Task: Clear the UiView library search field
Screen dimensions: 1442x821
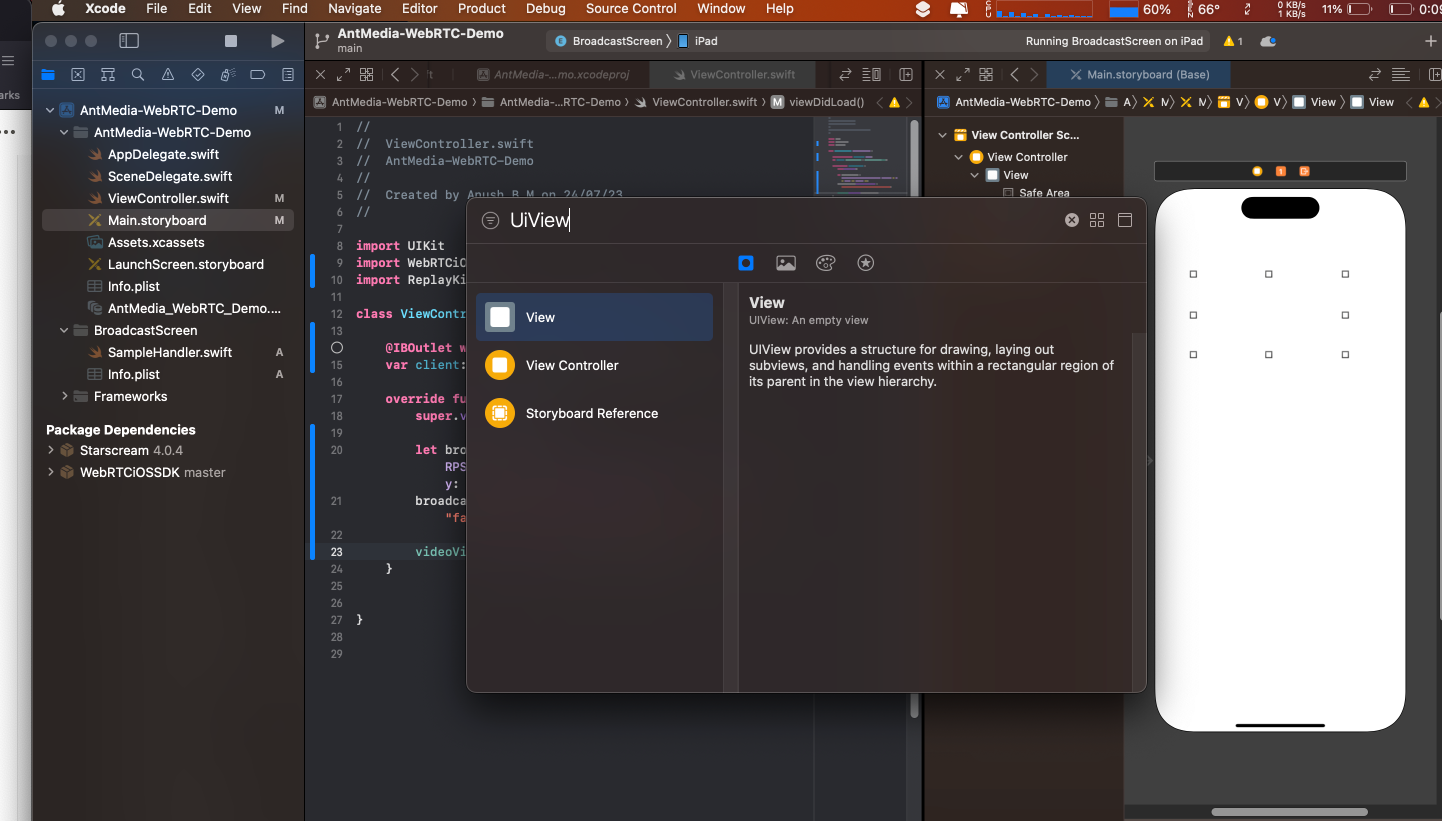Action: 1072,220
